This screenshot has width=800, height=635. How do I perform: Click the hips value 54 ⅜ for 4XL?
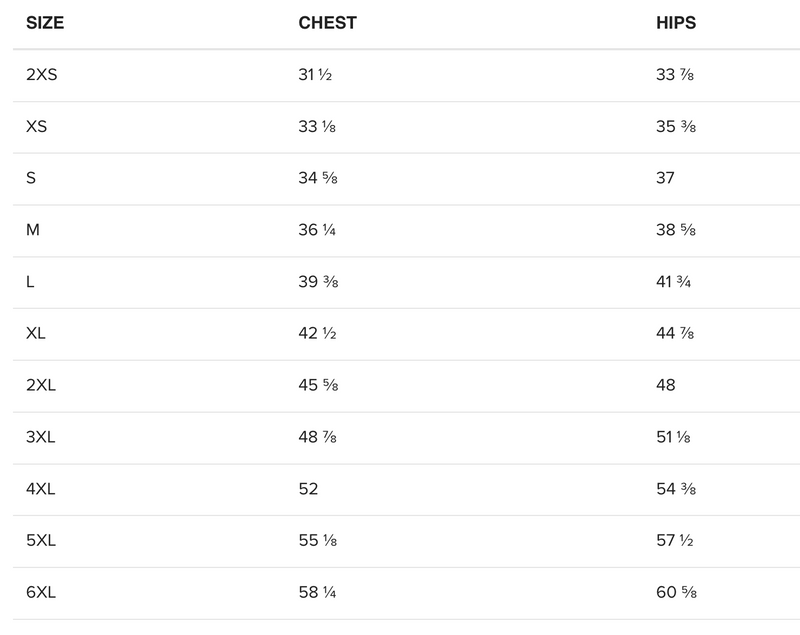[676, 489]
